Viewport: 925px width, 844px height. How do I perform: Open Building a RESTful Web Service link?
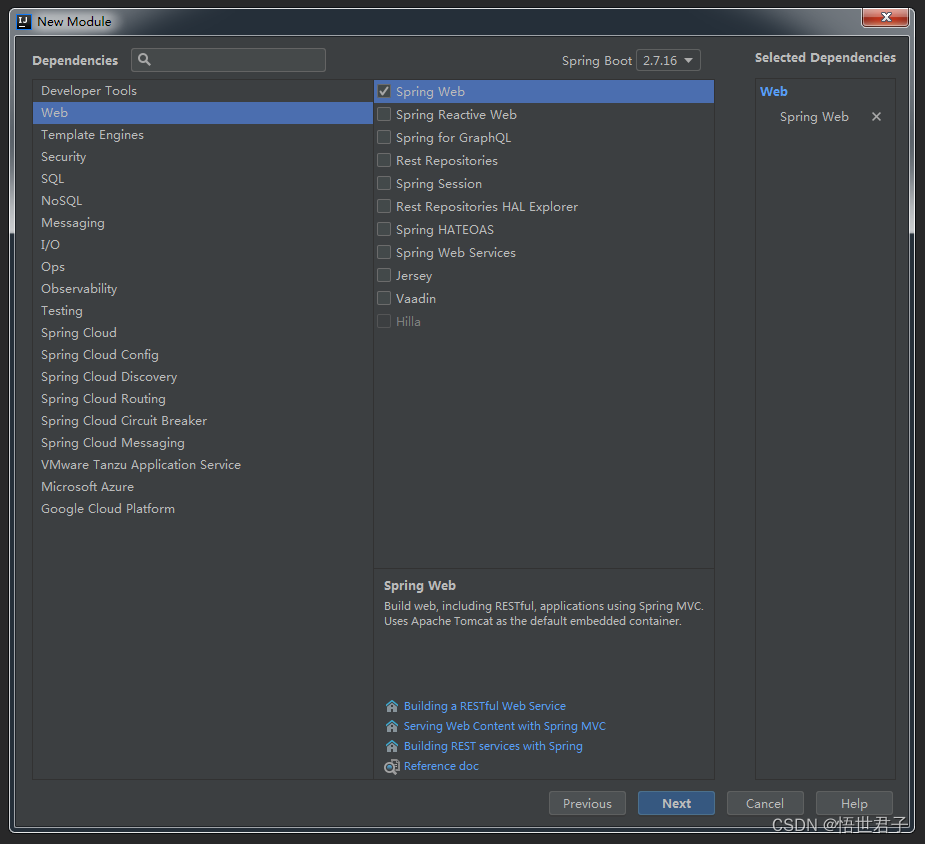click(485, 706)
